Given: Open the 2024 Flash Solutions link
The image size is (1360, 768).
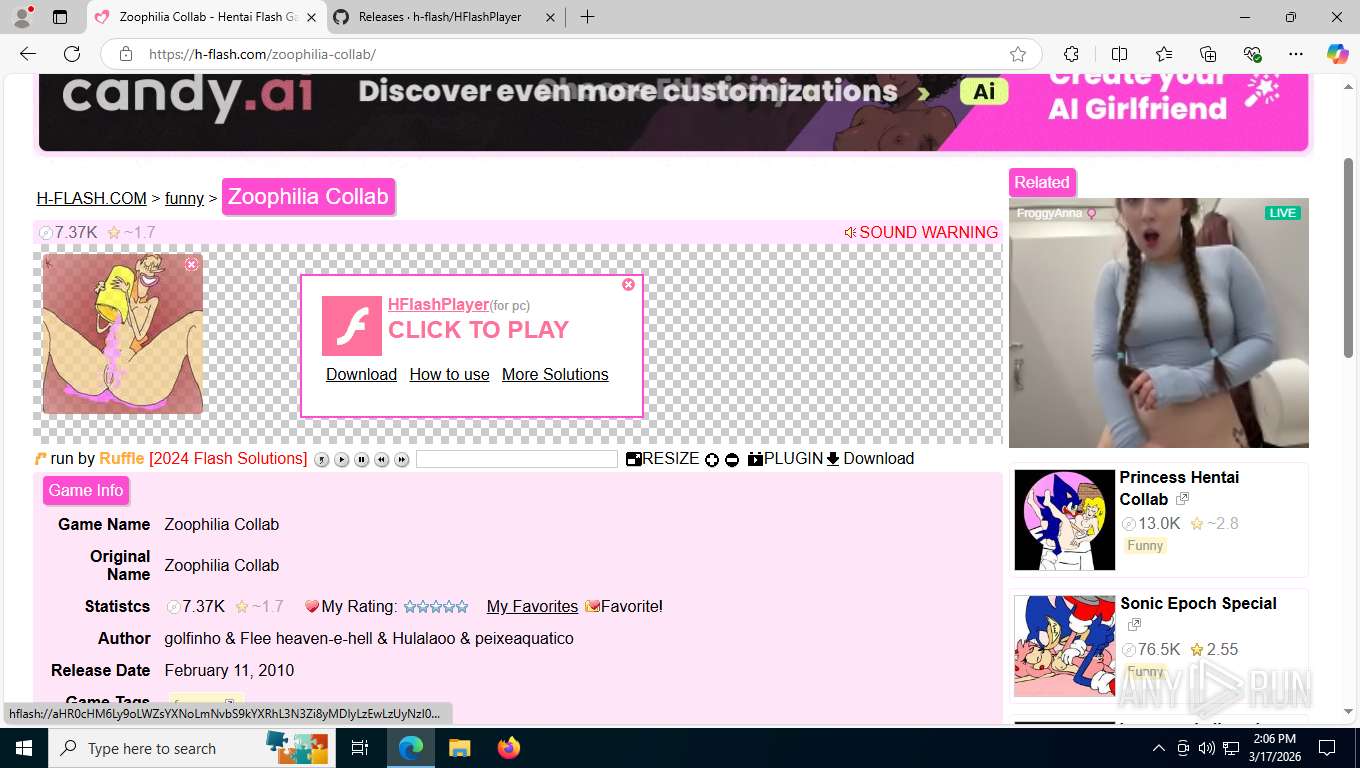Looking at the screenshot, I should coord(228,458).
